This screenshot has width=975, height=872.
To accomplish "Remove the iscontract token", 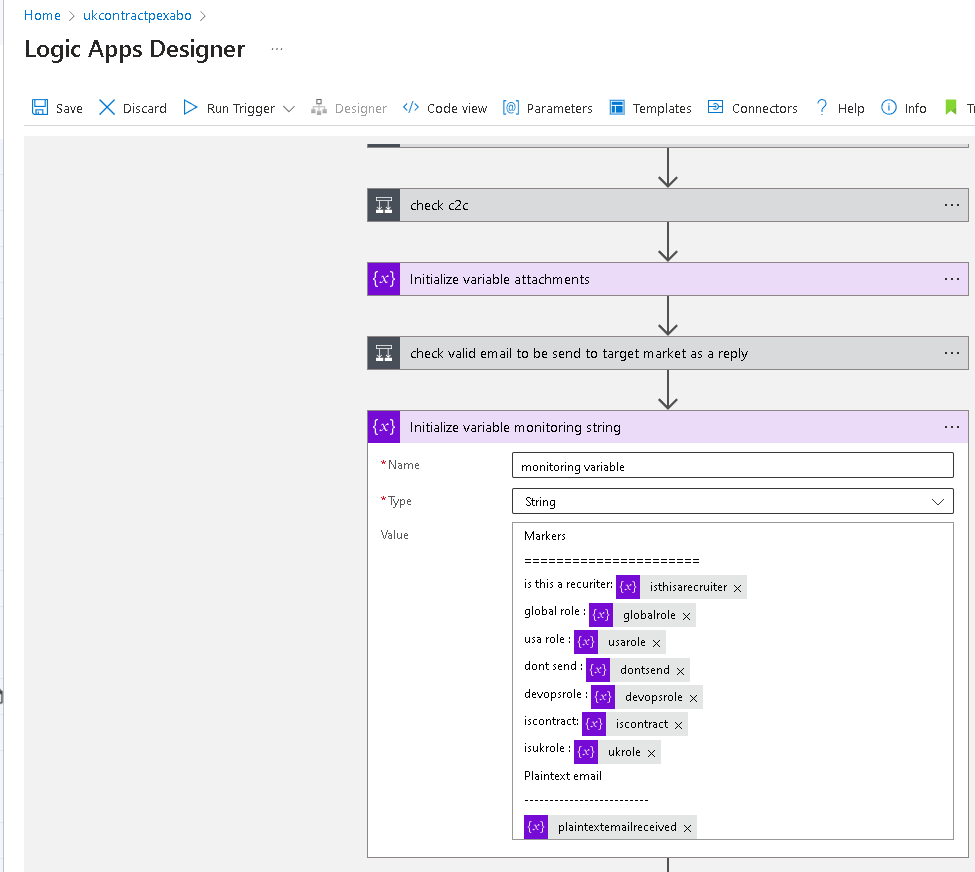I will point(678,725).
